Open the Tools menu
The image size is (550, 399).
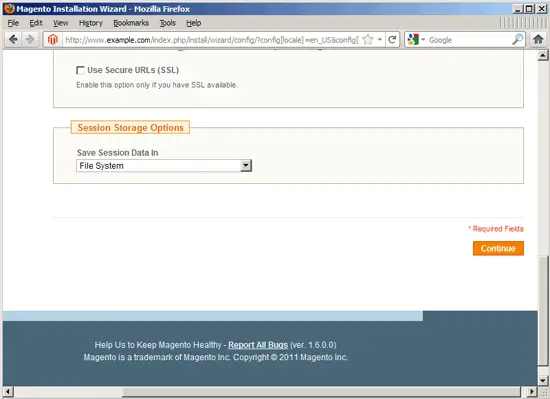click(x=168, y=23)
